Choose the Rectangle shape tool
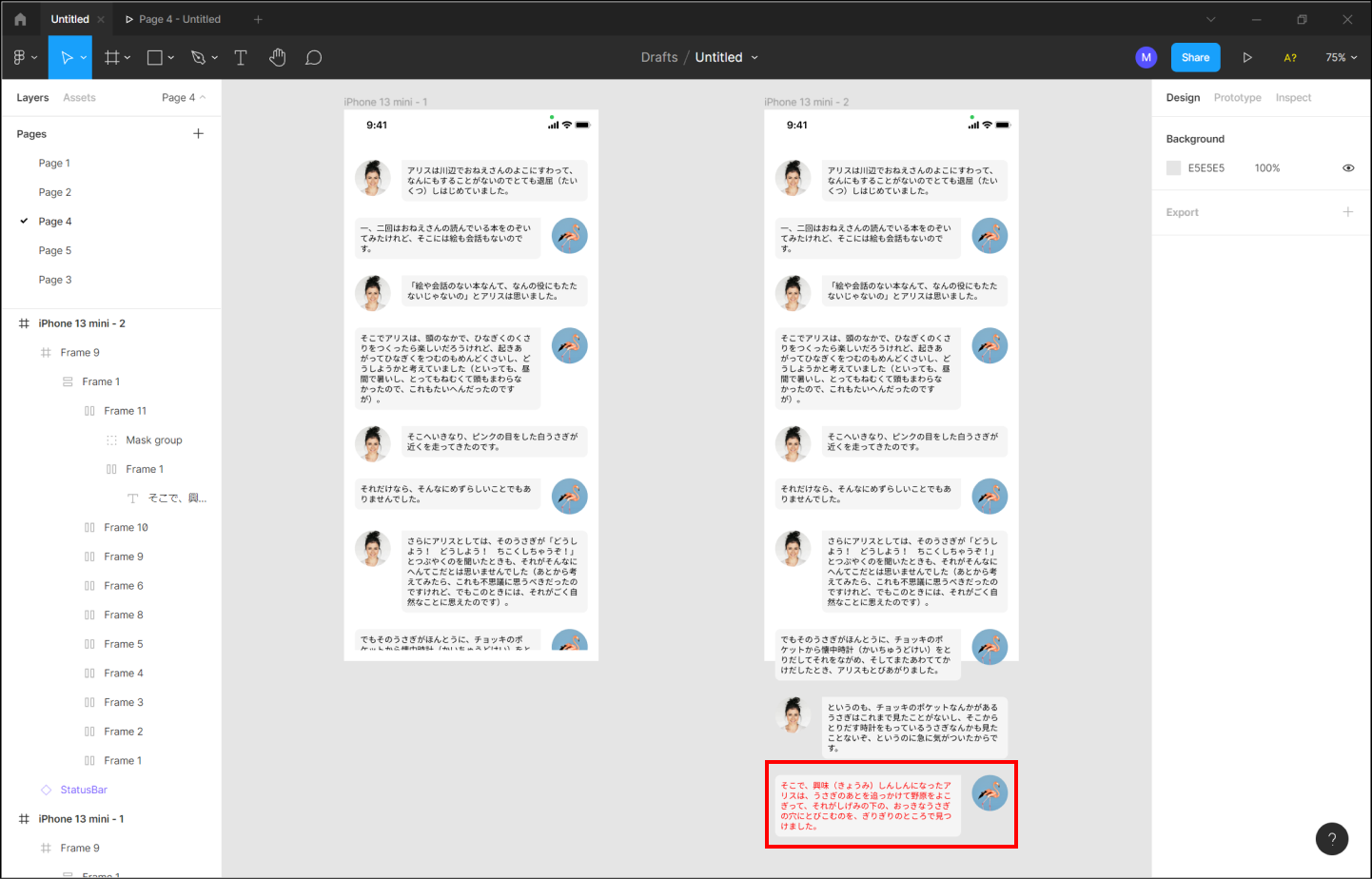The image size is (1372, 879). click(x=155, y=58)
